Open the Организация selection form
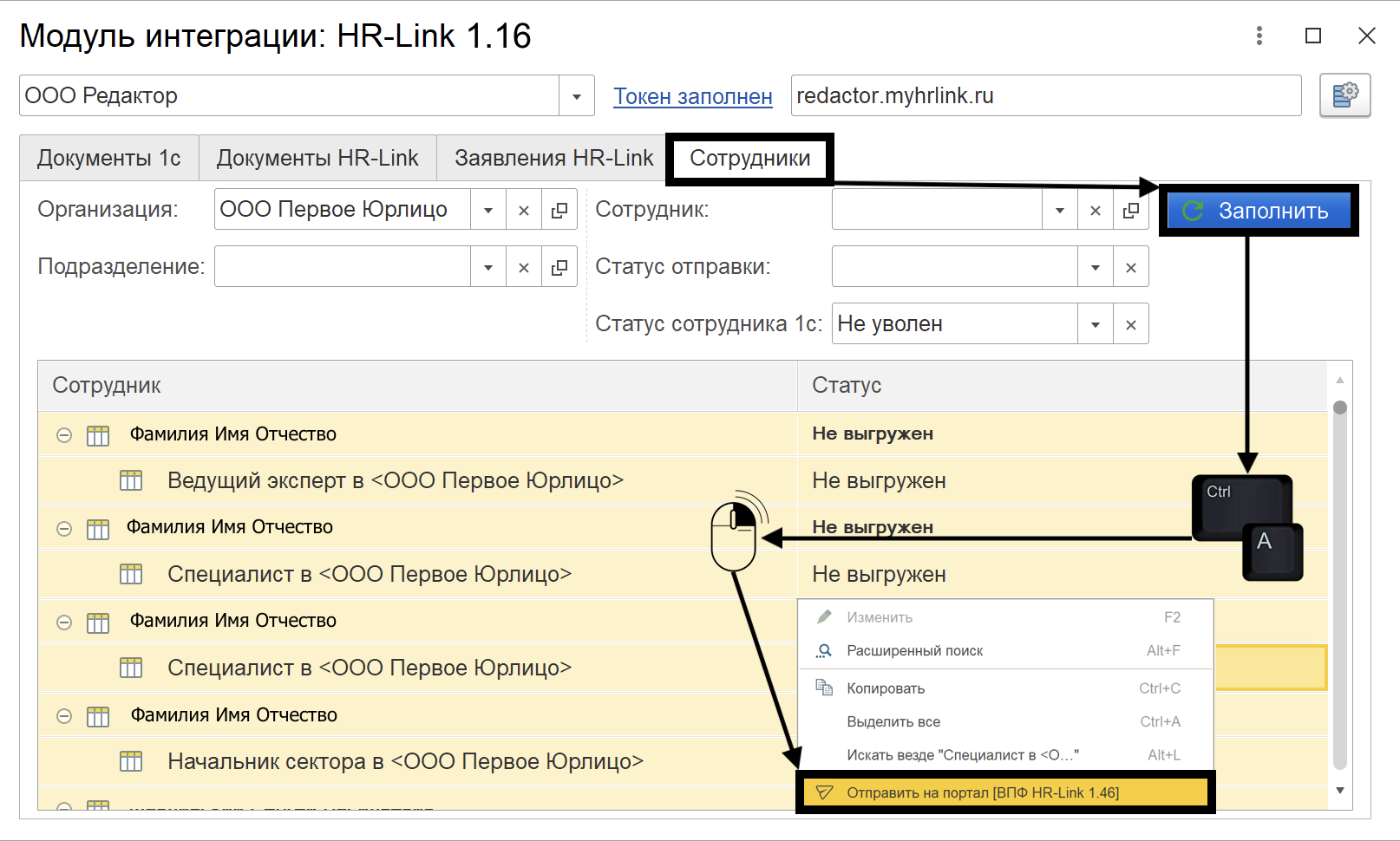The width and height of the screenshot is (1400, 841). click(559, 210)
